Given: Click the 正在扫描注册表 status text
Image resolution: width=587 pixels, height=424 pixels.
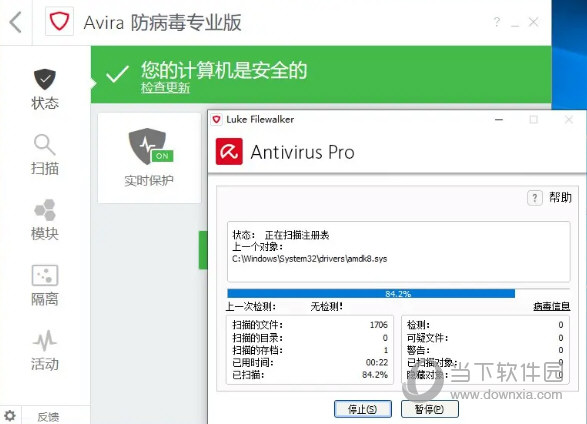Looking at the screenshot, I should point(297,235).
